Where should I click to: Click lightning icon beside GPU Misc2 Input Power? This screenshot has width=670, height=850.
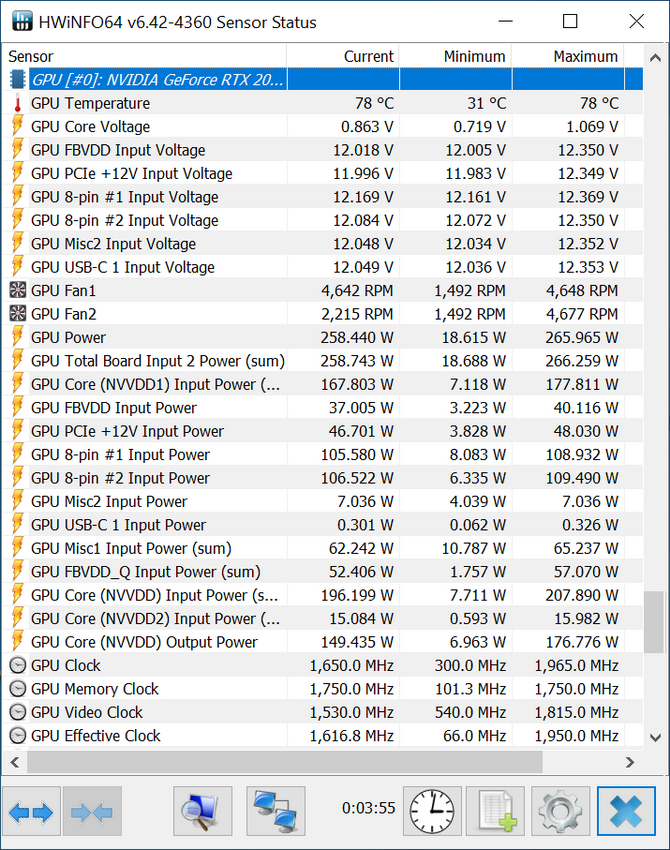pos(18,501)
